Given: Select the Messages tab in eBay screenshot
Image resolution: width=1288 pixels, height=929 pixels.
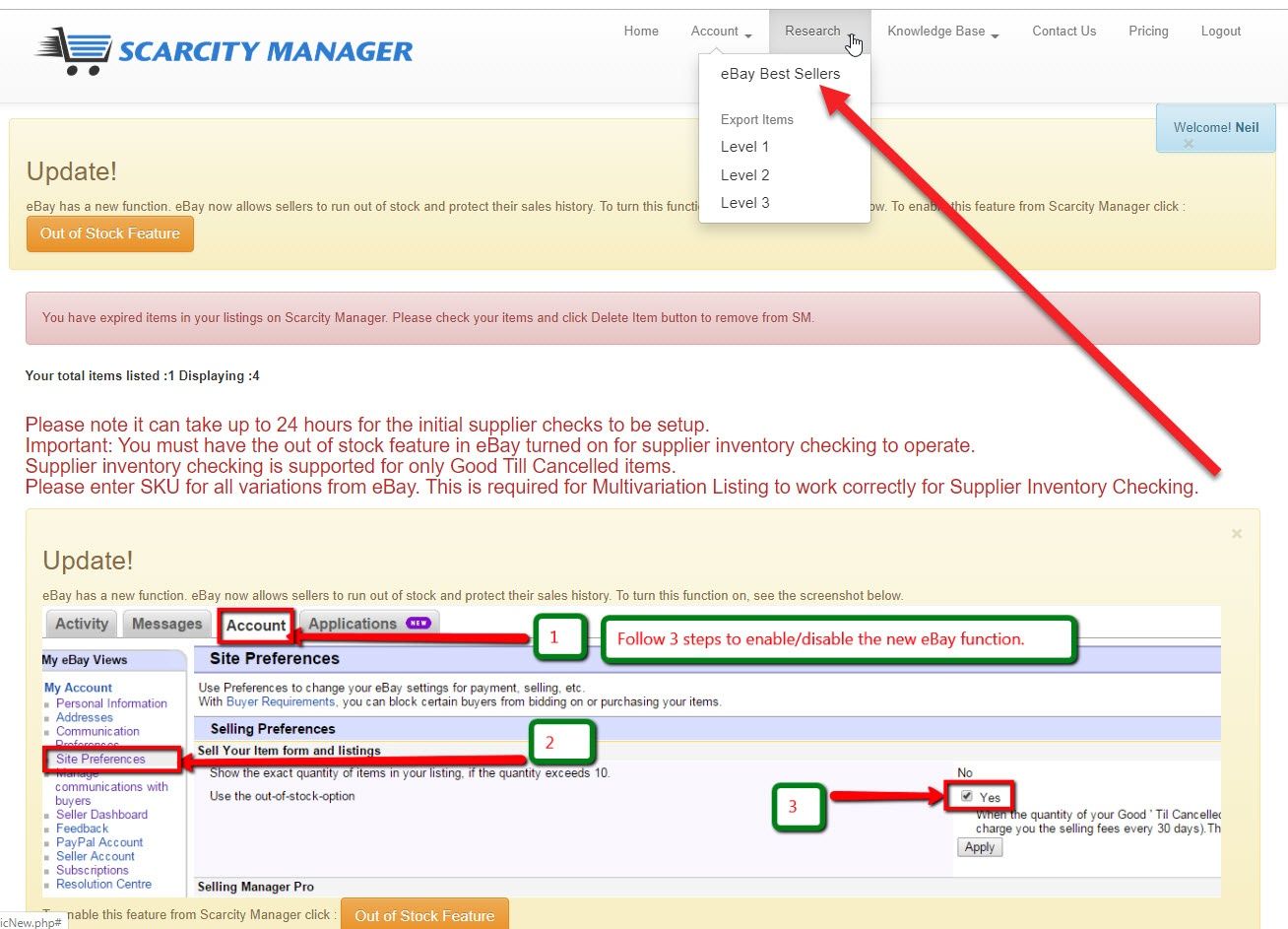Looking at the screenshot, I should pos(166,624).
